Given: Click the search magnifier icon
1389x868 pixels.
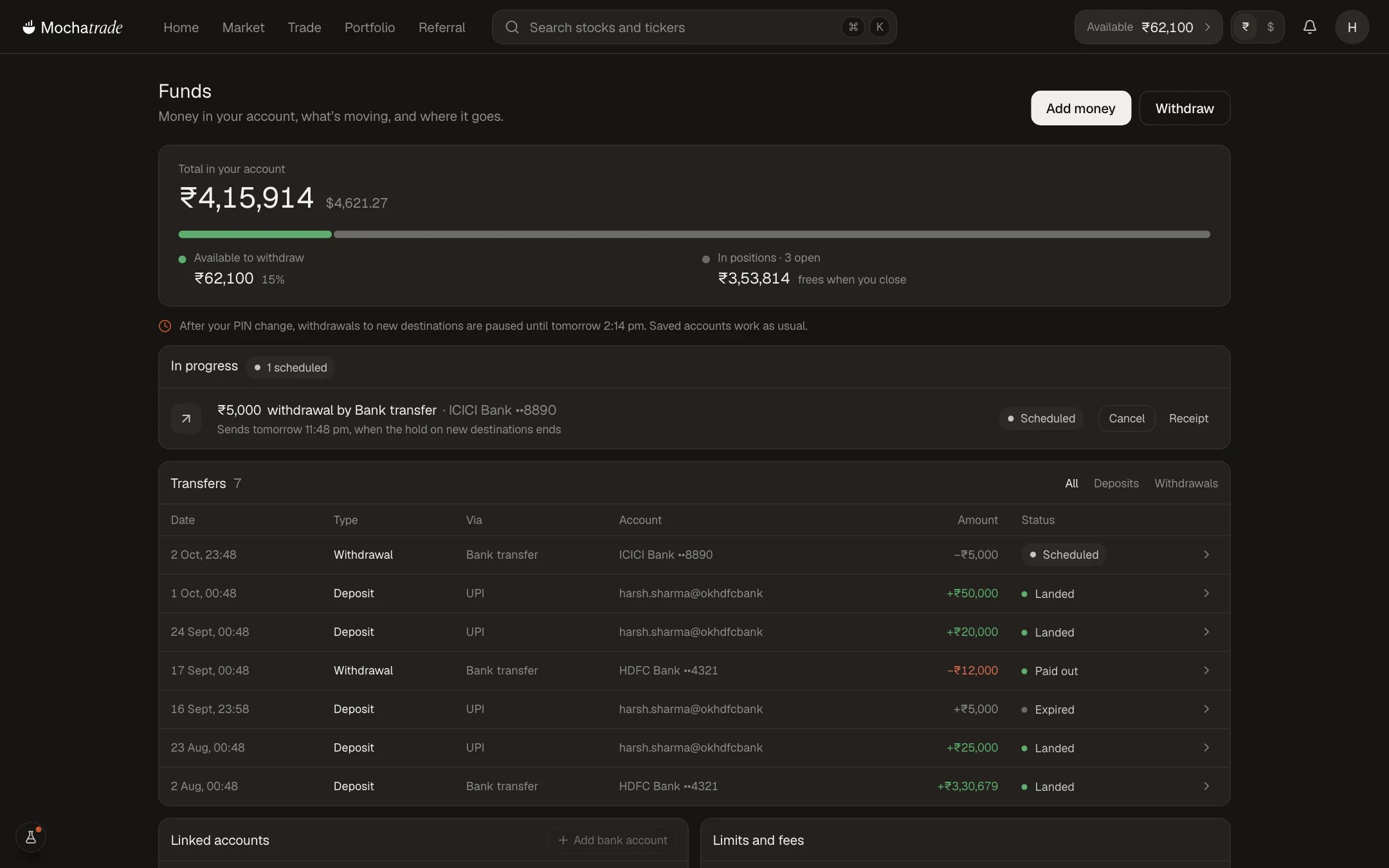Looking at the screenshot, I should (512, 27).
